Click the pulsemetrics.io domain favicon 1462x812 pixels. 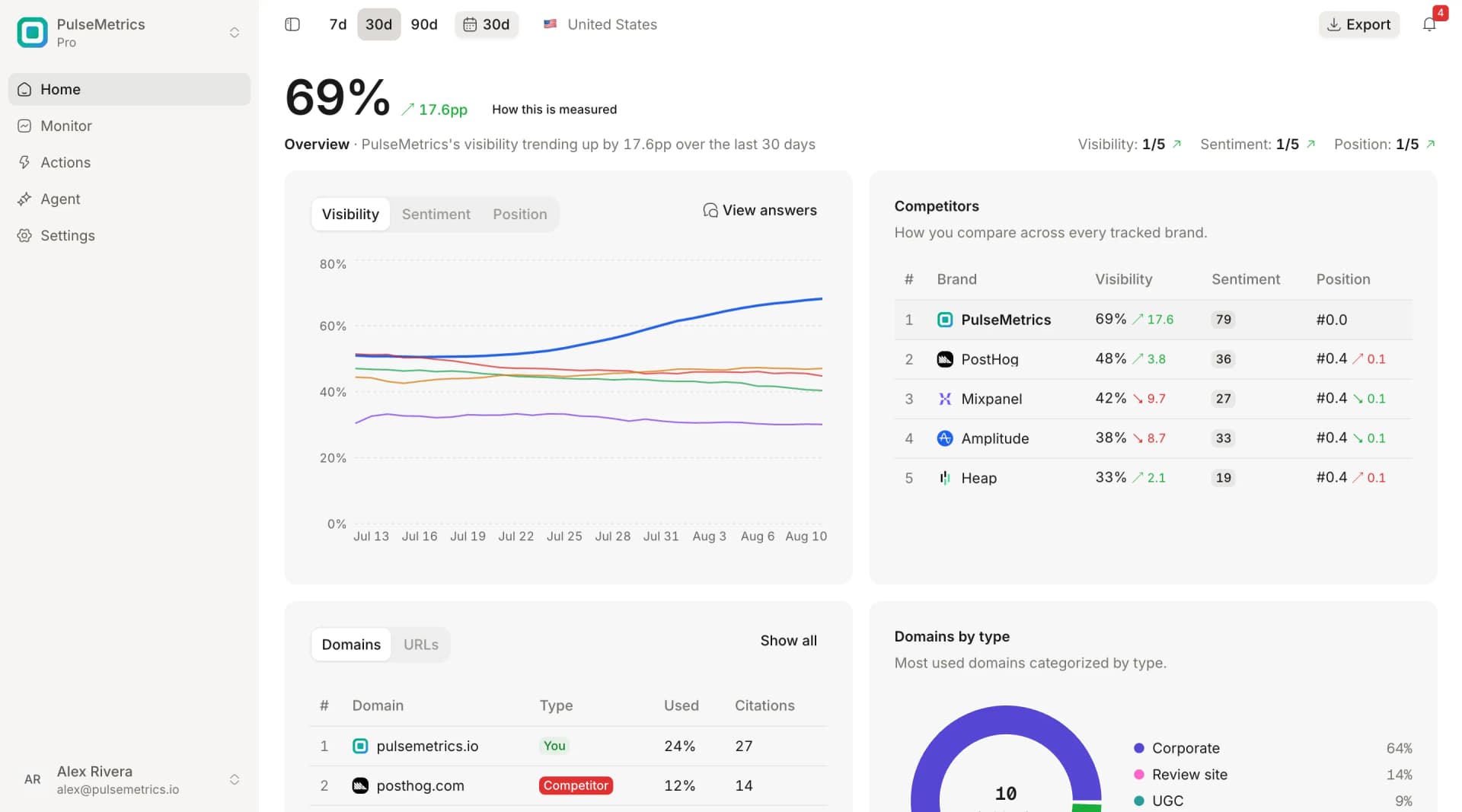coord(360,746)
